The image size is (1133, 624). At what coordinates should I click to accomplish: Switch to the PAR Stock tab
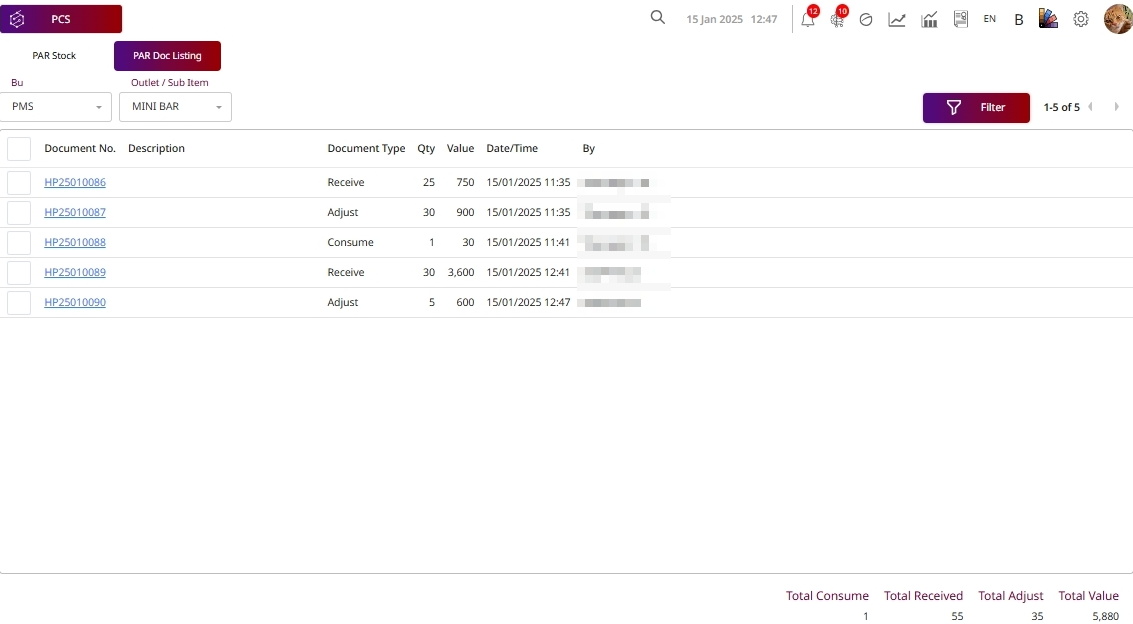54,56
